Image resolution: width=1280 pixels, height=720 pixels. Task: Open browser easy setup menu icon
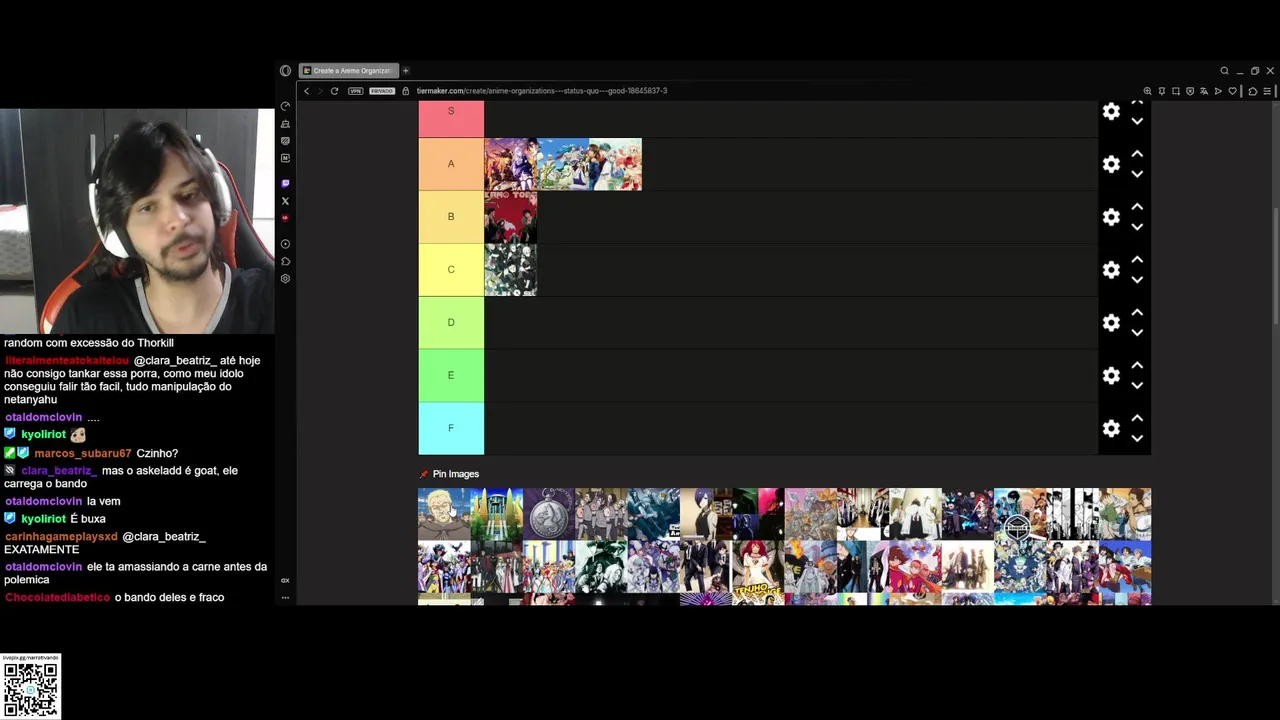coord(1267,91)
